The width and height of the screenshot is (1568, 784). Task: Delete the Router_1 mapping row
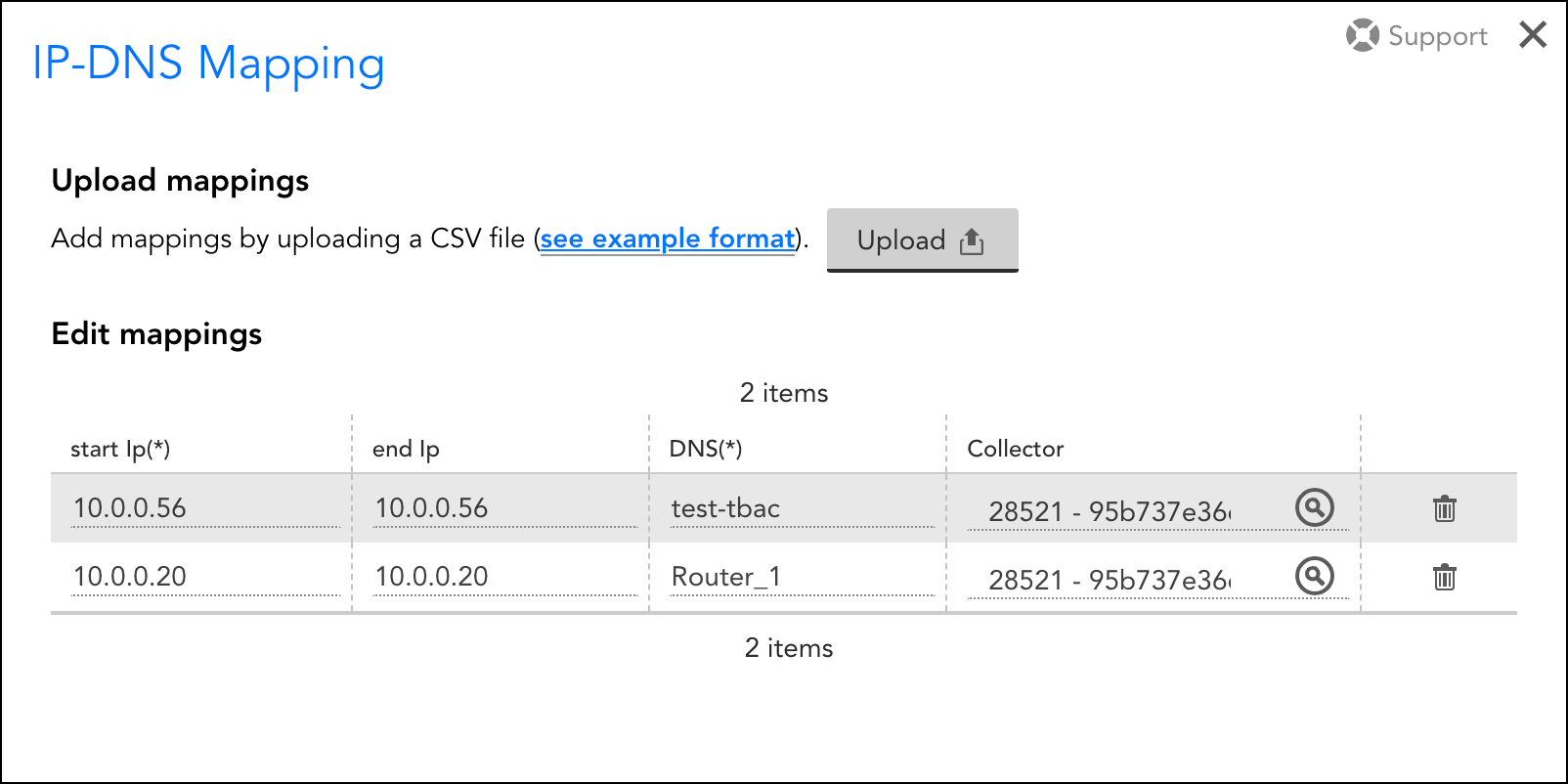pyautogui.click(x=1444, y=577)
